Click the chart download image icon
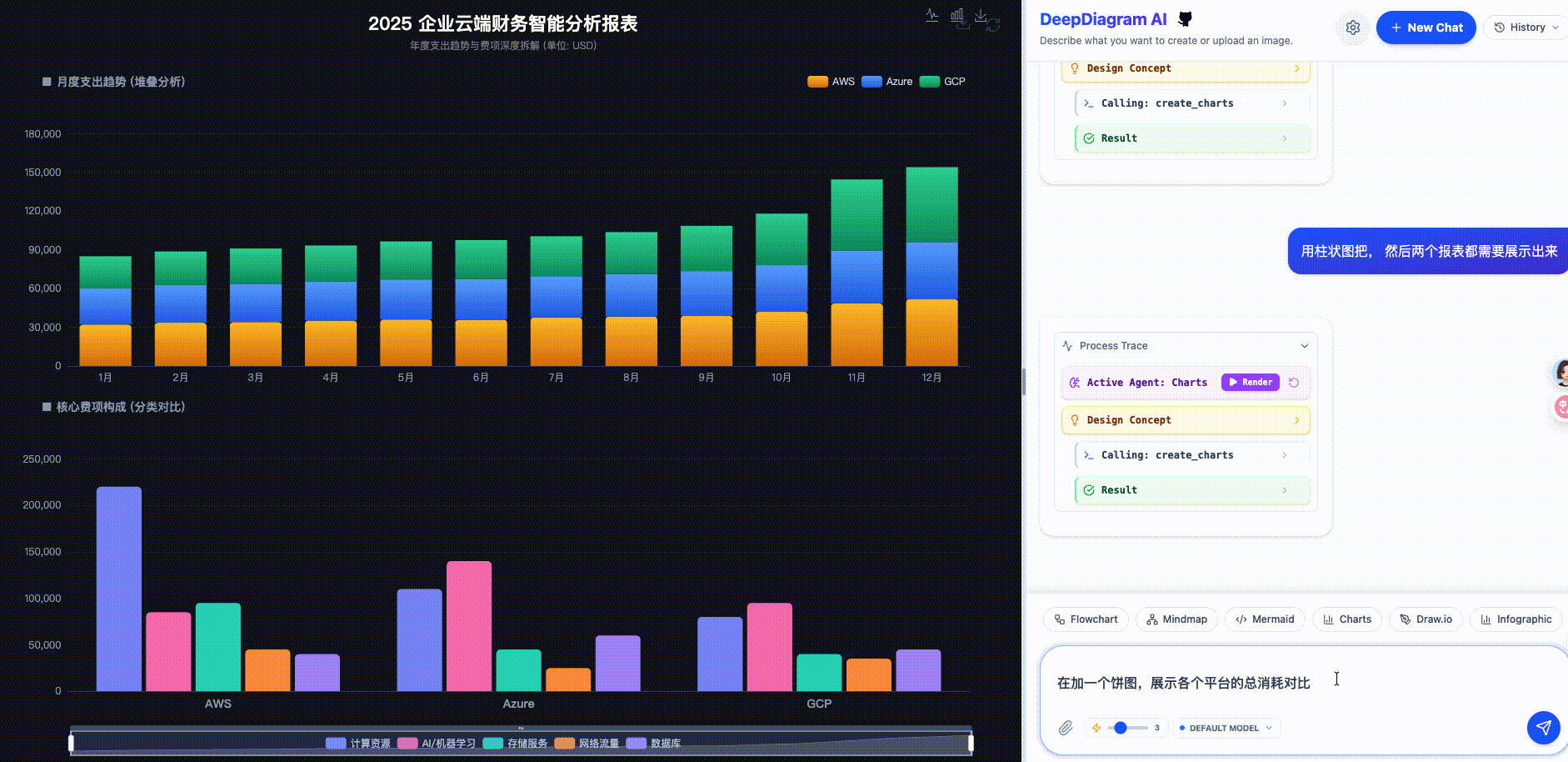1568x762 pixels. [x=981, y=16]
